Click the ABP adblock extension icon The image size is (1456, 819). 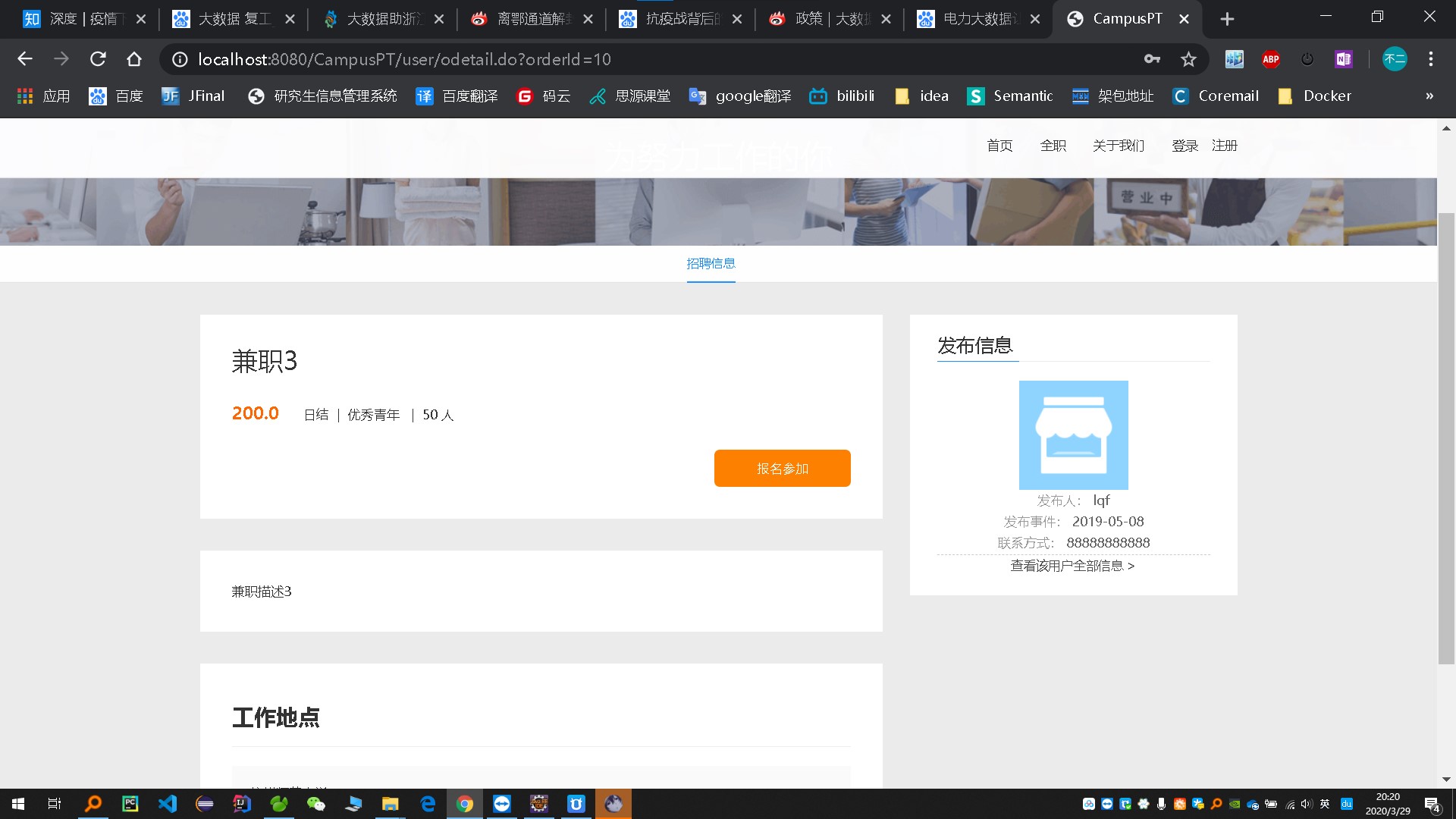(1271, 59)
